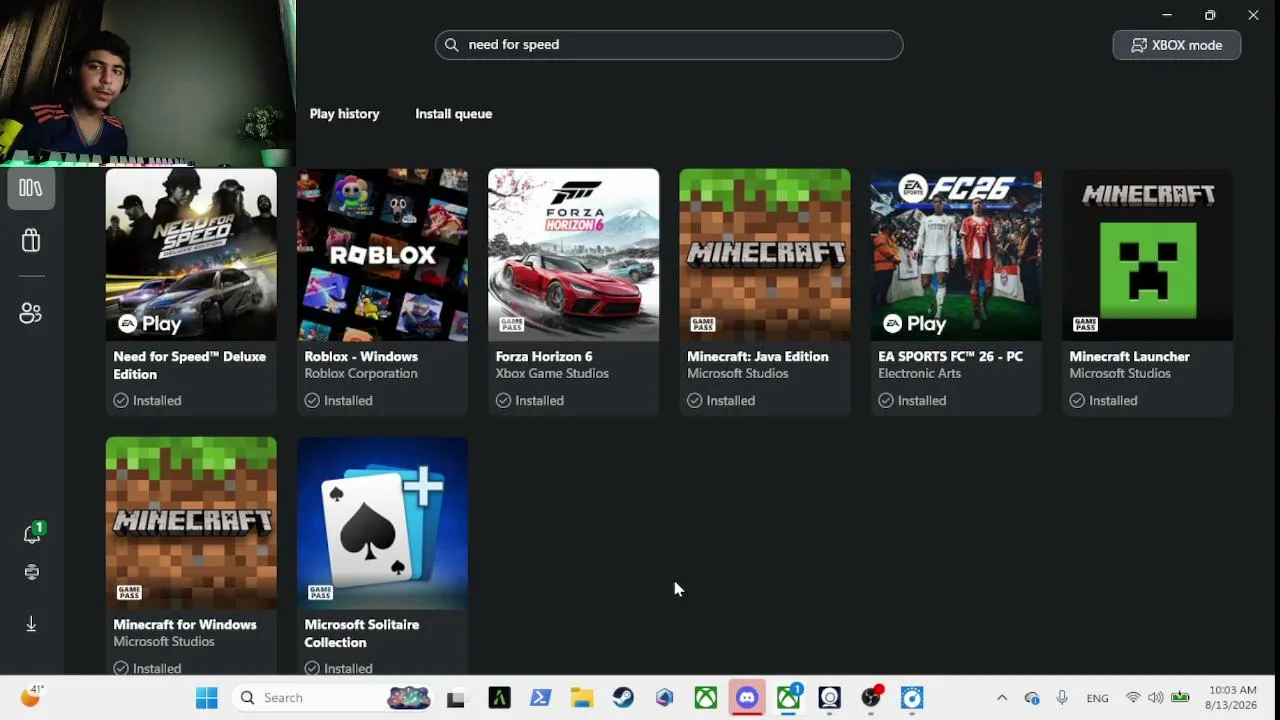
Task: Open the Xbox icon left of Discord
Action: [706, 698]
